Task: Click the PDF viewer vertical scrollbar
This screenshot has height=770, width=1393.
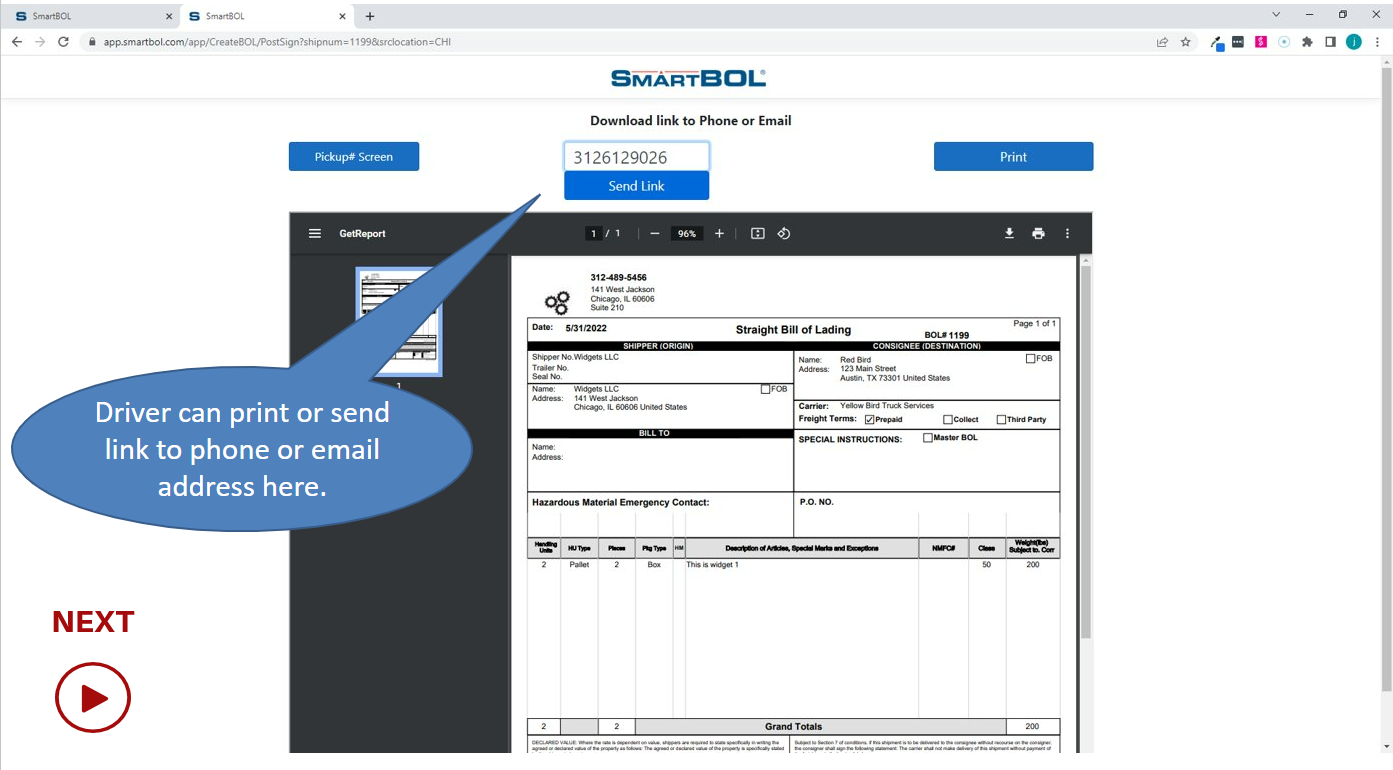Action: click(1085, 452)
